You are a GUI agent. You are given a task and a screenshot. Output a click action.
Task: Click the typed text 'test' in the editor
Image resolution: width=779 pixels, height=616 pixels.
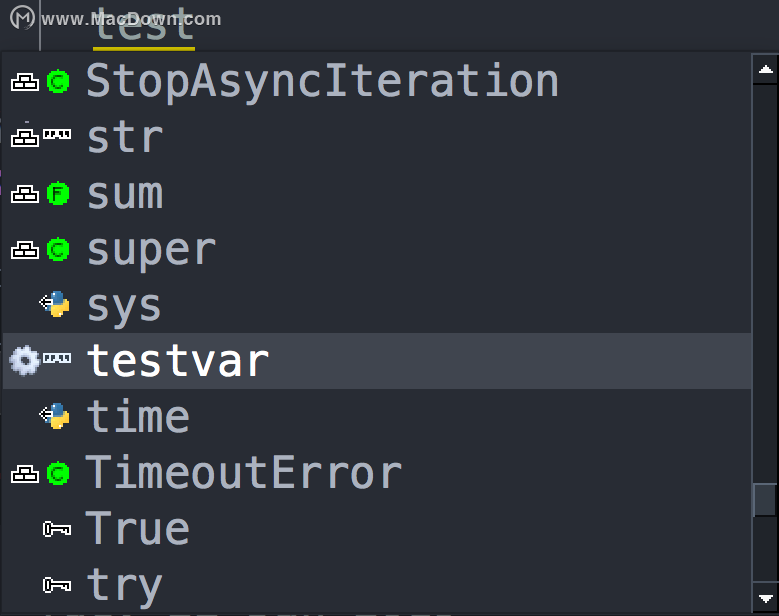pos(144,25)
